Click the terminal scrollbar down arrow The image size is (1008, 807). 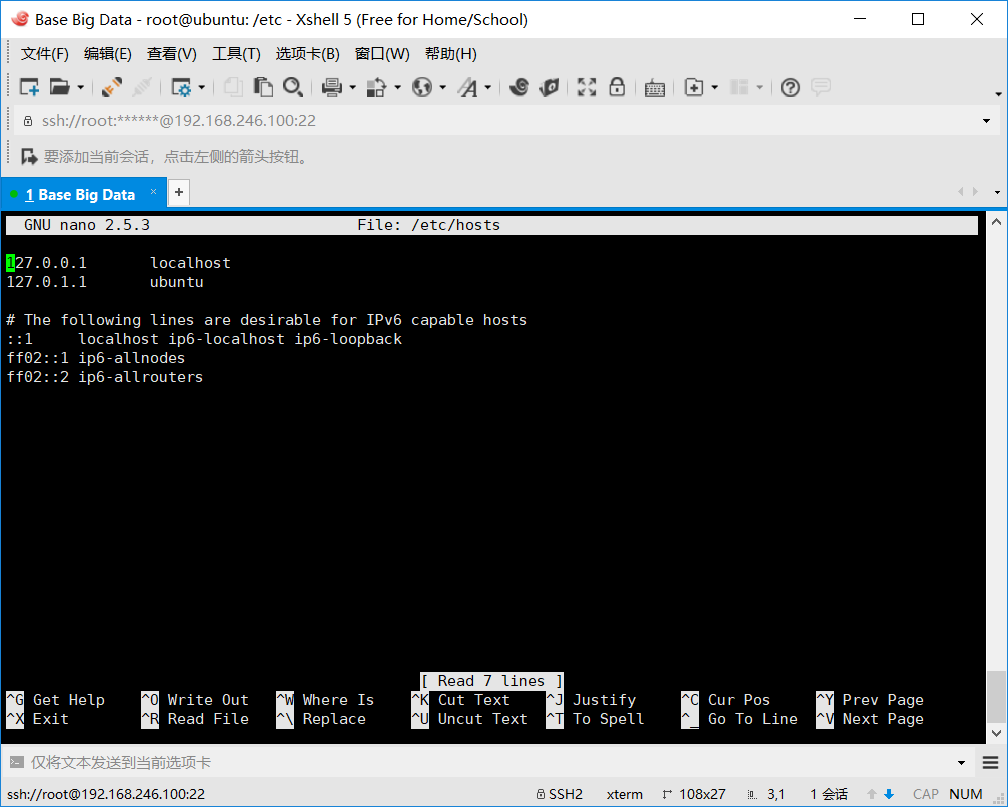point(996,733)
